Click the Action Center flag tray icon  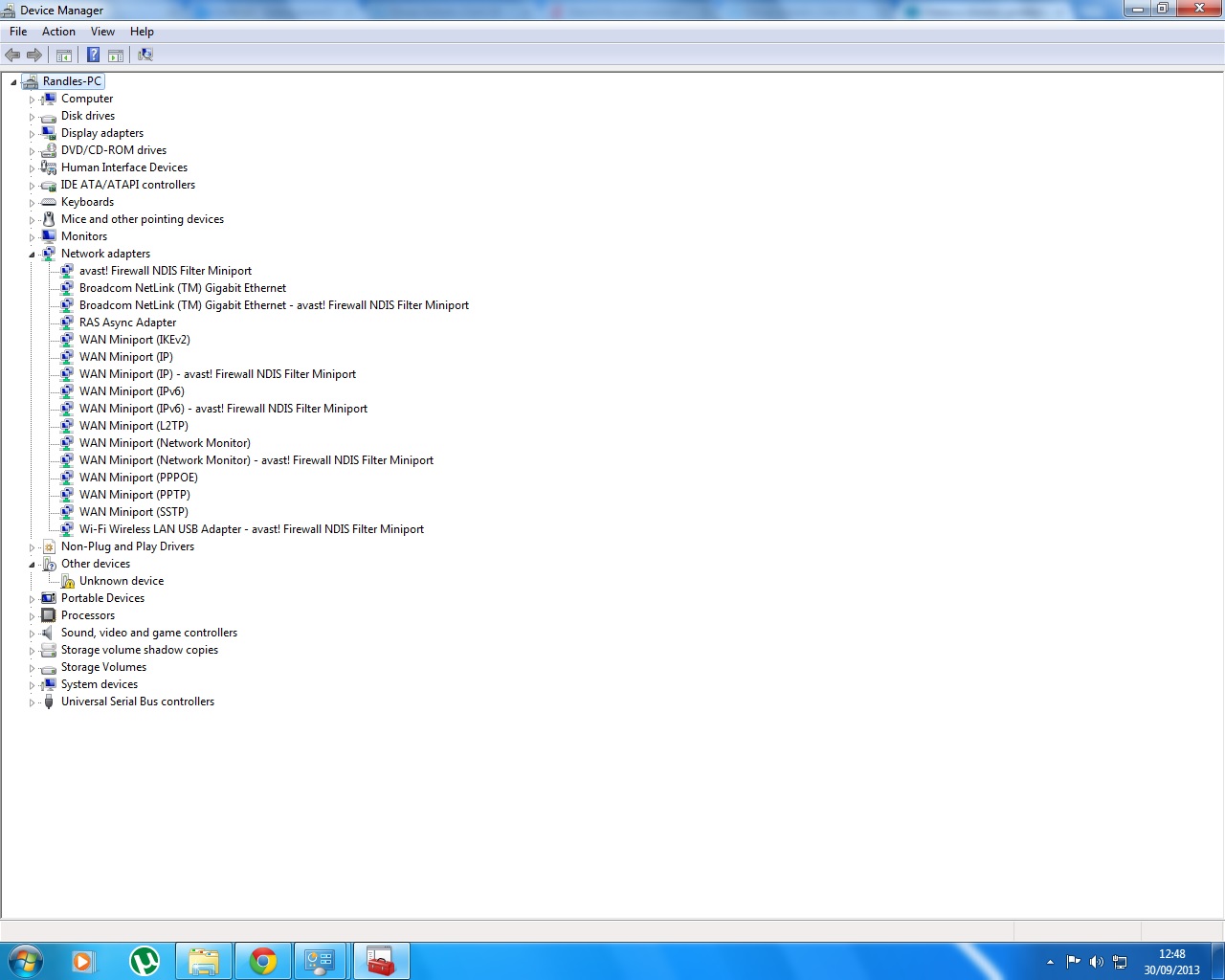coord(1073,962)
